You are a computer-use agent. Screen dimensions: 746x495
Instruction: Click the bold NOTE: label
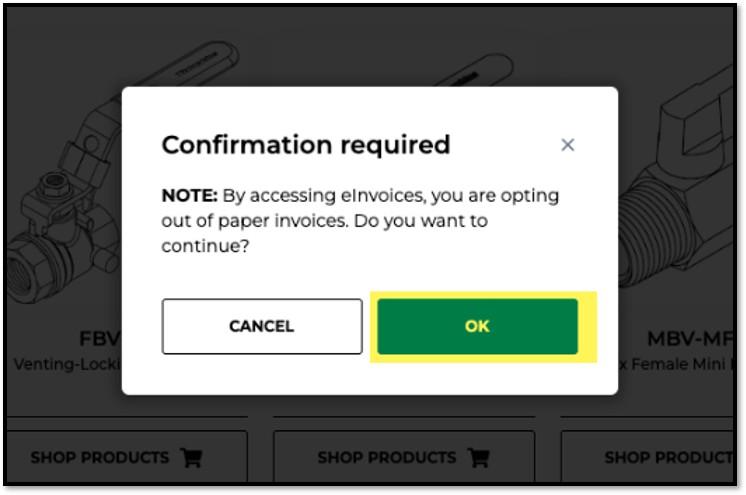click(x=190, y=195)
